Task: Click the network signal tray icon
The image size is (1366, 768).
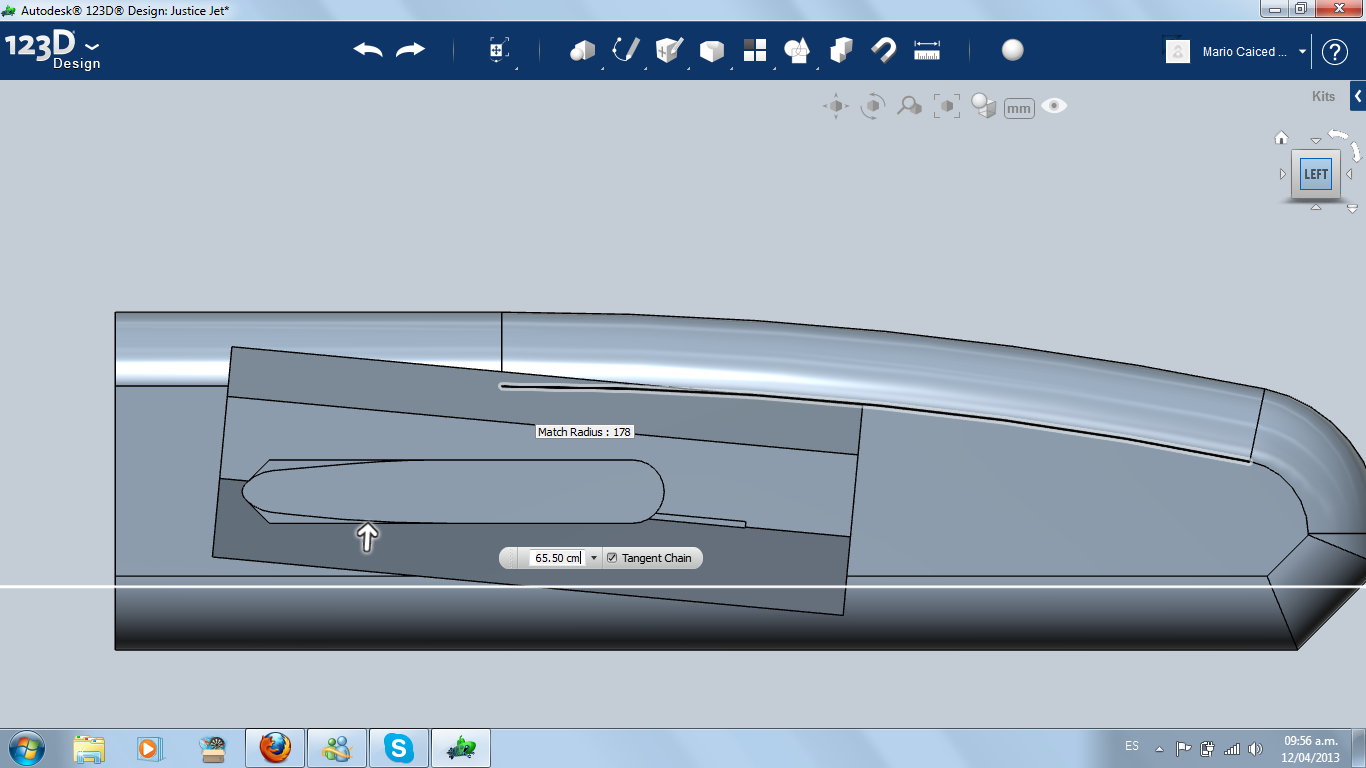Action: click(x=1231, y=748)
